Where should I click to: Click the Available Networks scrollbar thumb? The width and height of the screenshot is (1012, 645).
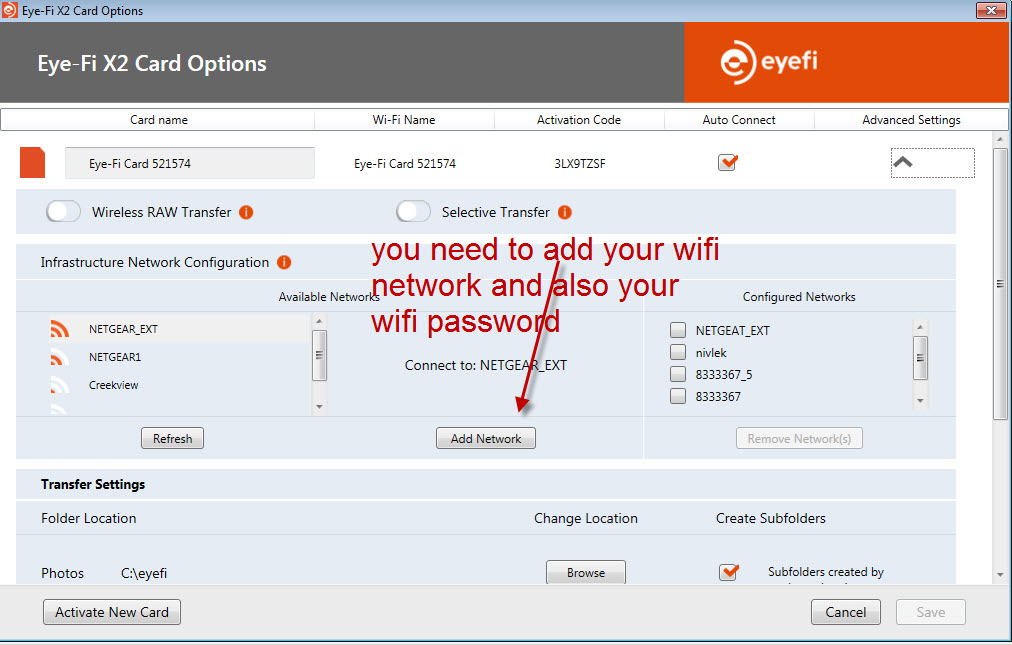(319, 355)
